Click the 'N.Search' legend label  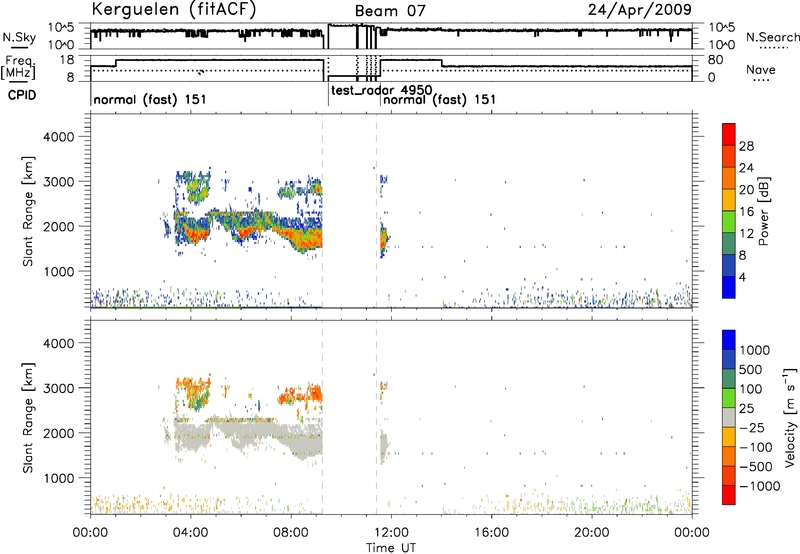click(772, 37)
